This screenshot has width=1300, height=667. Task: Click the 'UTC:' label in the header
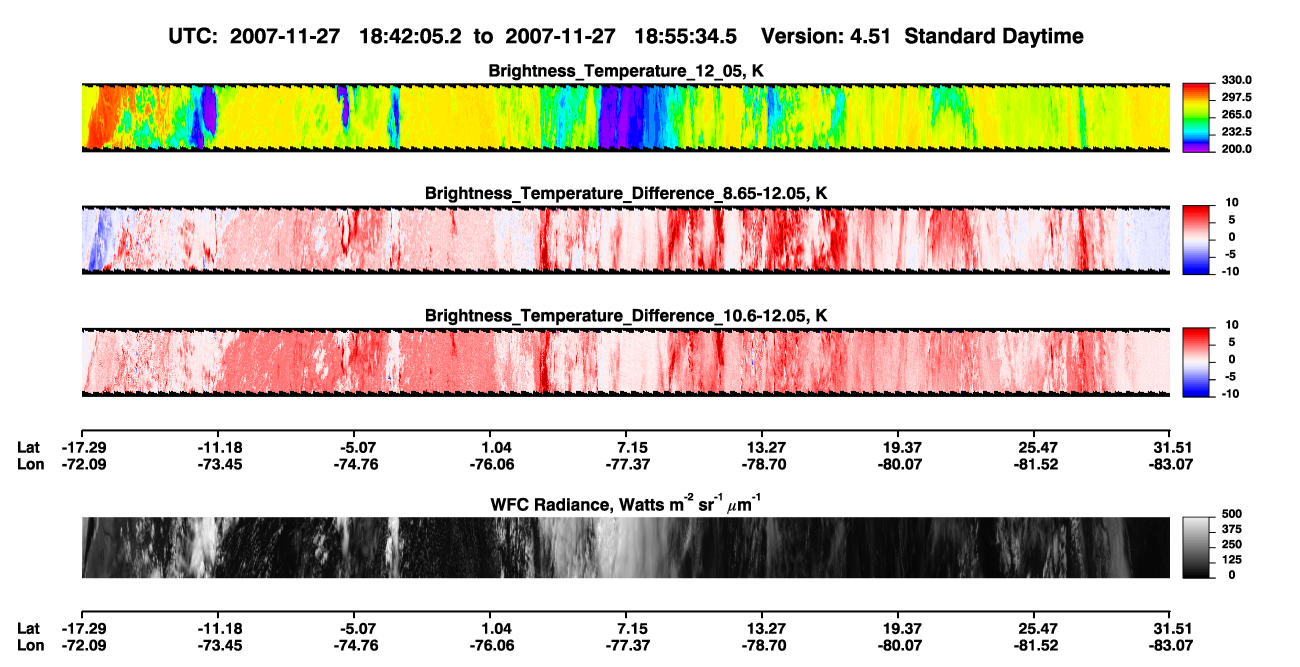click(x=193, y=36)
